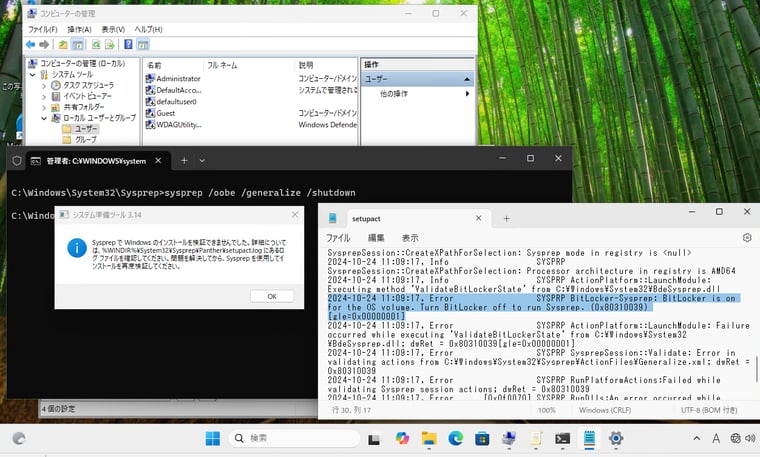The height and width of the screenshot is (457, 760).
Task: Close the Sysprep message dialog
Action: (x=295, y=214)
